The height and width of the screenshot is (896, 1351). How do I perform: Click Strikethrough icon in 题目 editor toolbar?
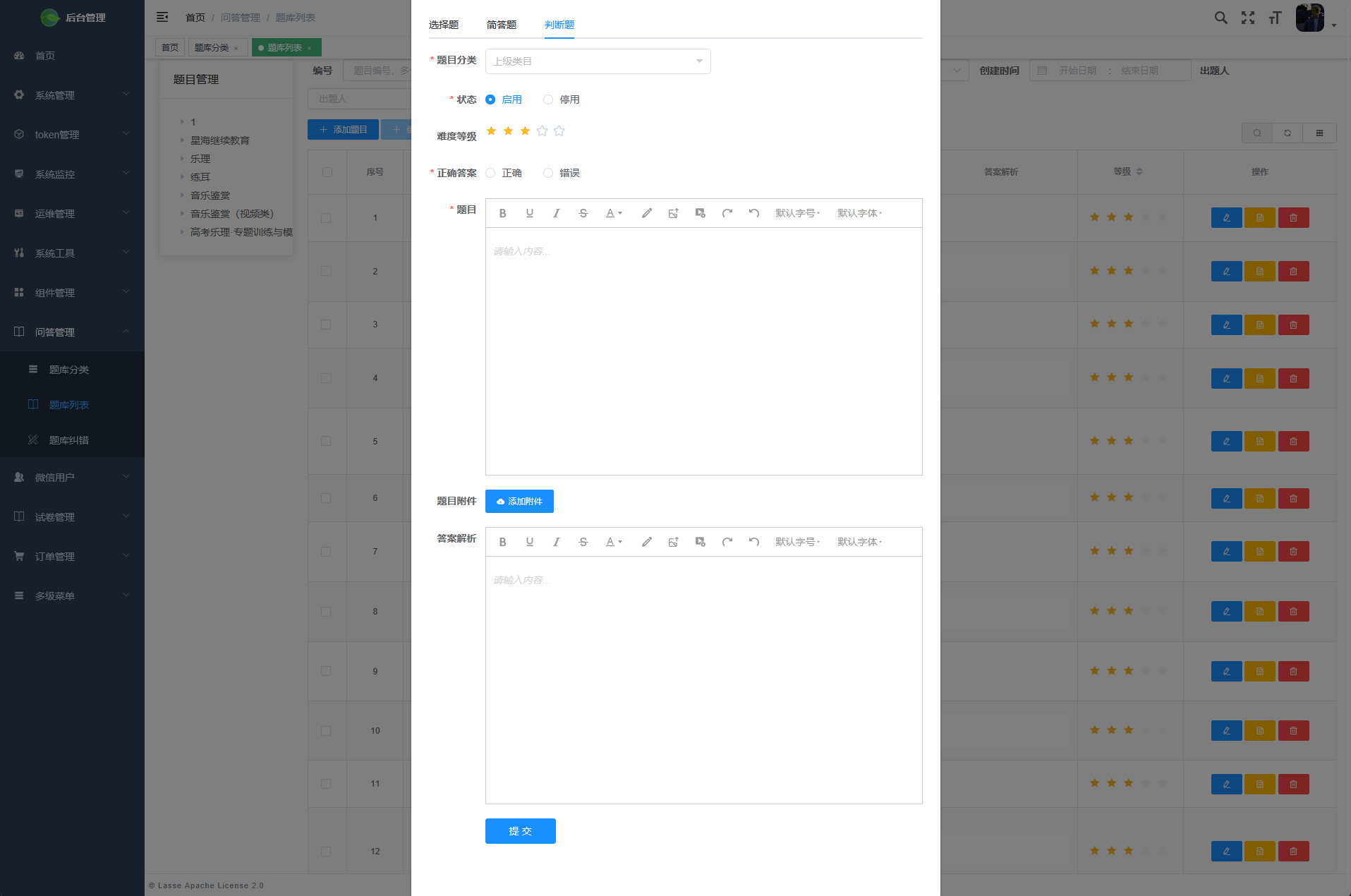pos(583,213)
